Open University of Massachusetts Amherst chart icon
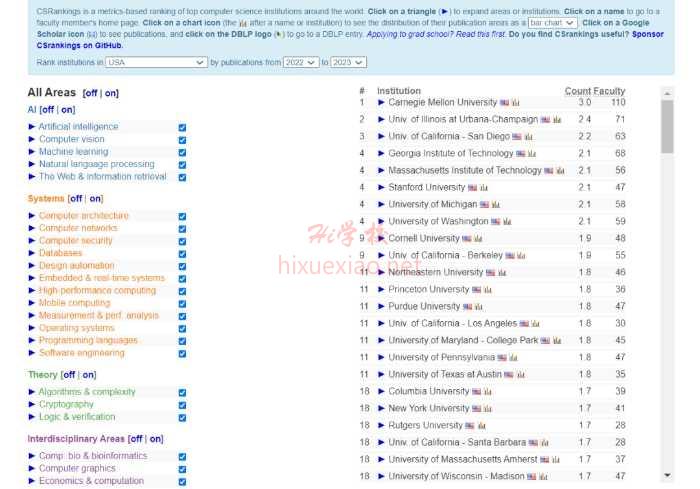This screenshot has height=489, width=700. 556,460
